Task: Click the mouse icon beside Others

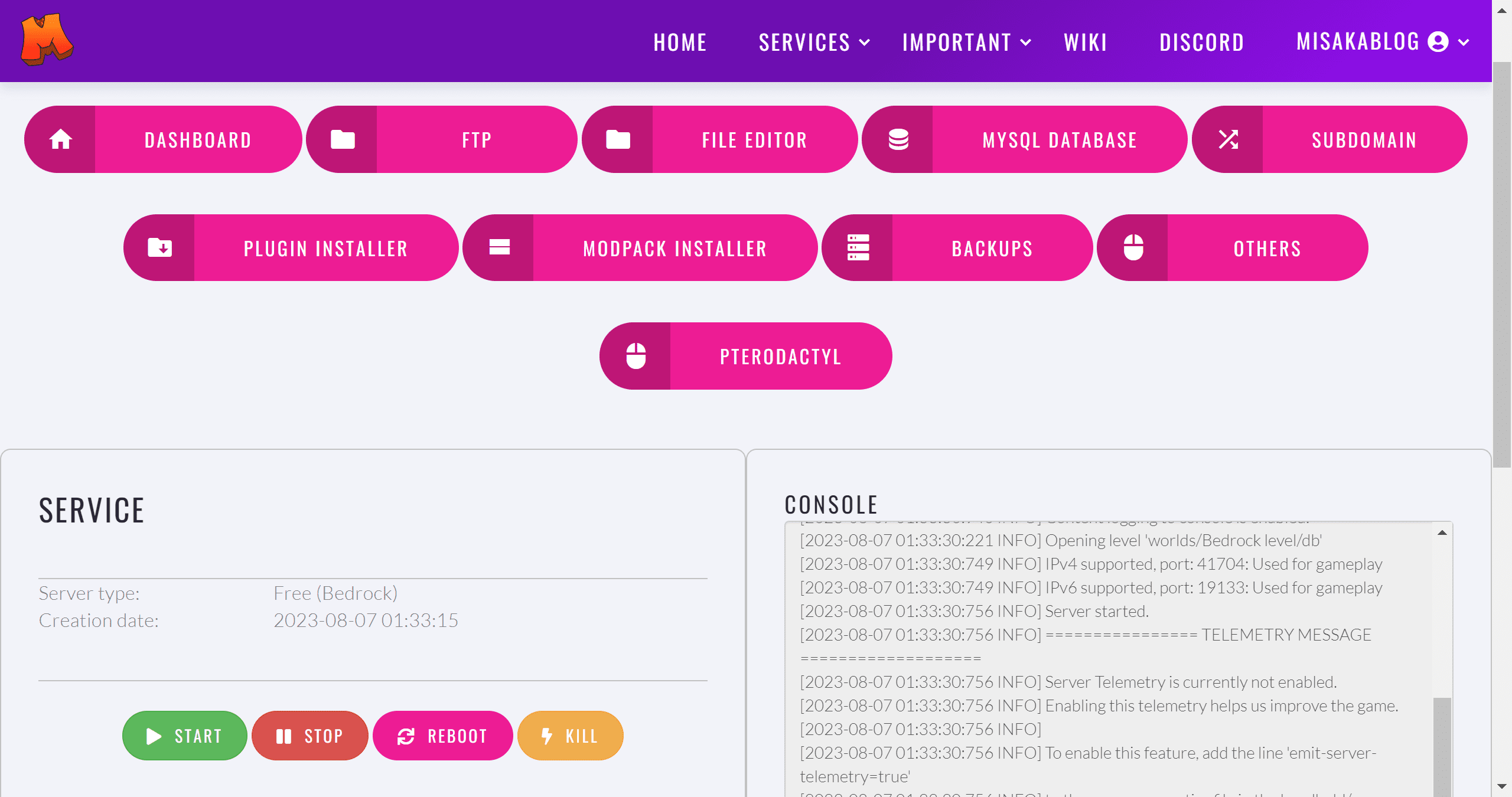Action: pyautogui.click(x=1133, y=248)
